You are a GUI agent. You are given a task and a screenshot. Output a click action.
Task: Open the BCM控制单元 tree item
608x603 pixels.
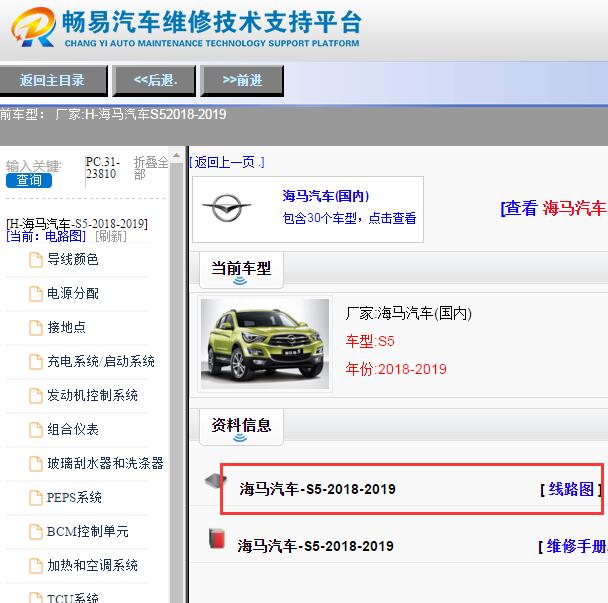tap(88, 532)
